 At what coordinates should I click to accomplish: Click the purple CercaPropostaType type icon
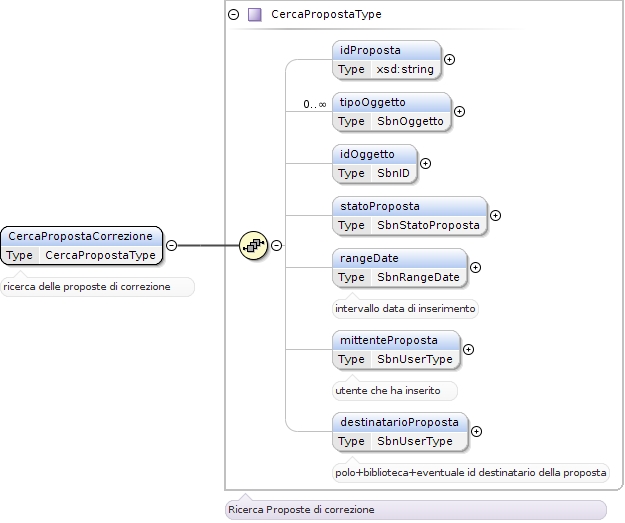click(x=255, y=15)
